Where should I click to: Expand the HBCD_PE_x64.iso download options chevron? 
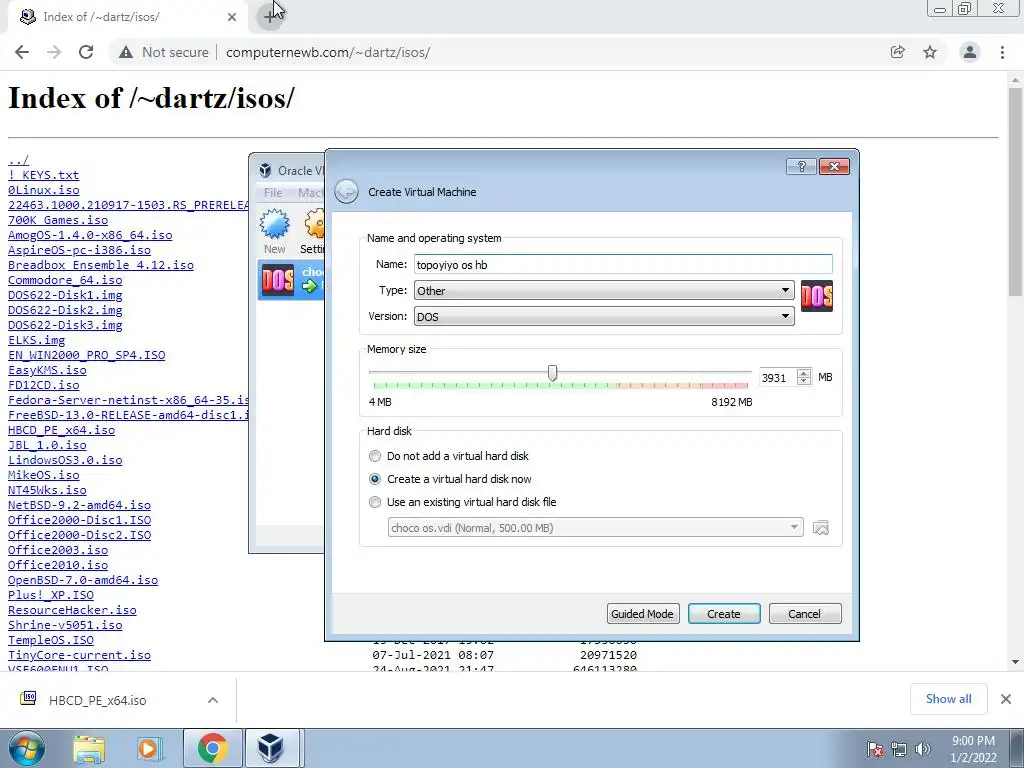(x=213, y=700)
